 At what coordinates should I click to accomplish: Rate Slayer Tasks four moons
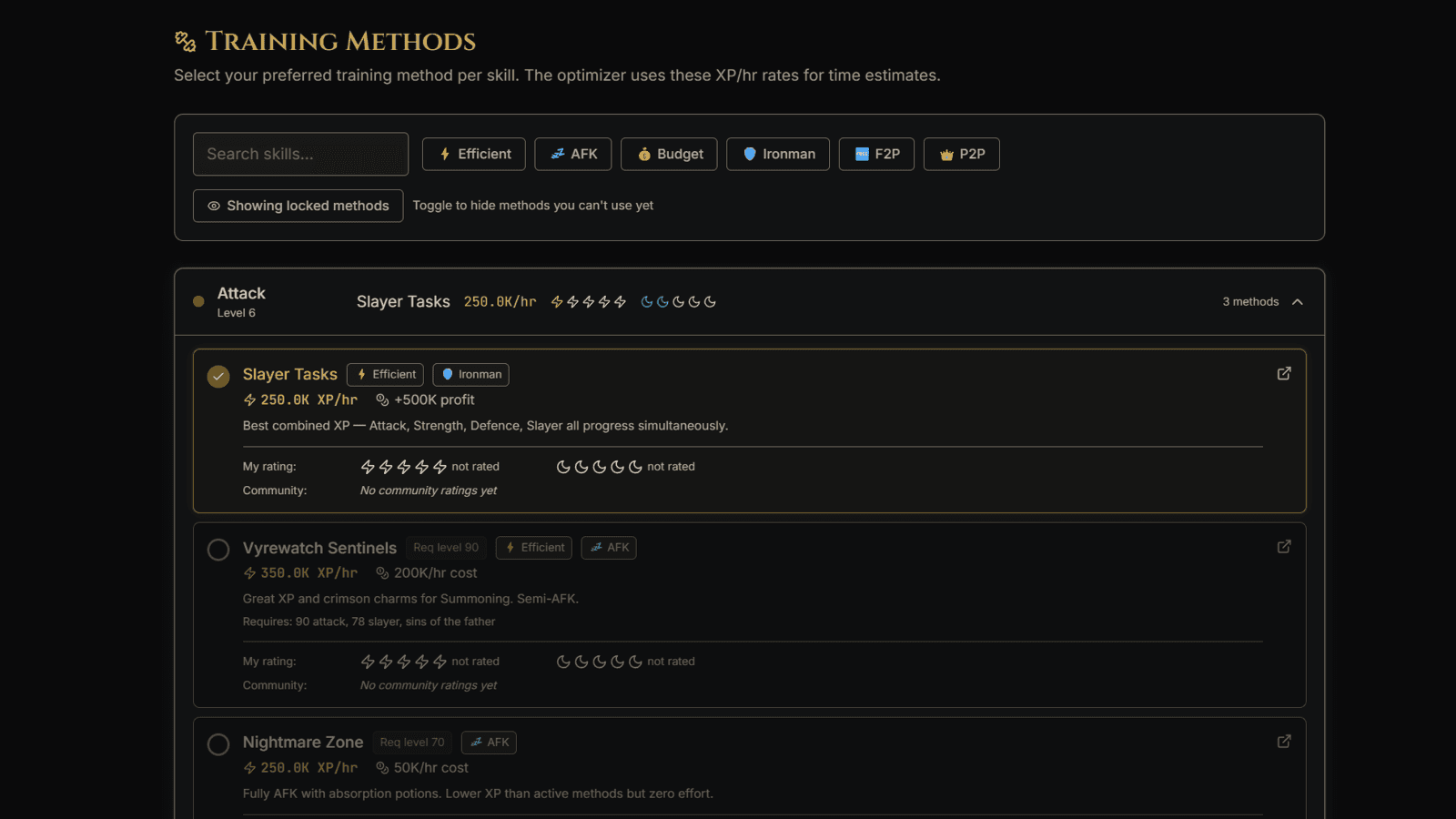point(617,467)
